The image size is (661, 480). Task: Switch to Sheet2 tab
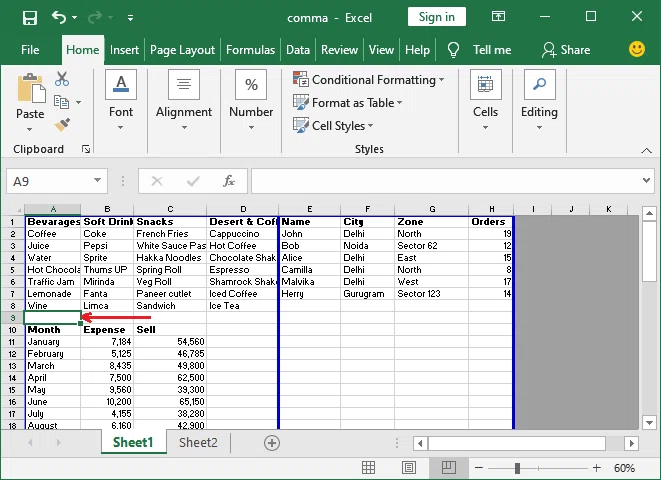point(198,442)
